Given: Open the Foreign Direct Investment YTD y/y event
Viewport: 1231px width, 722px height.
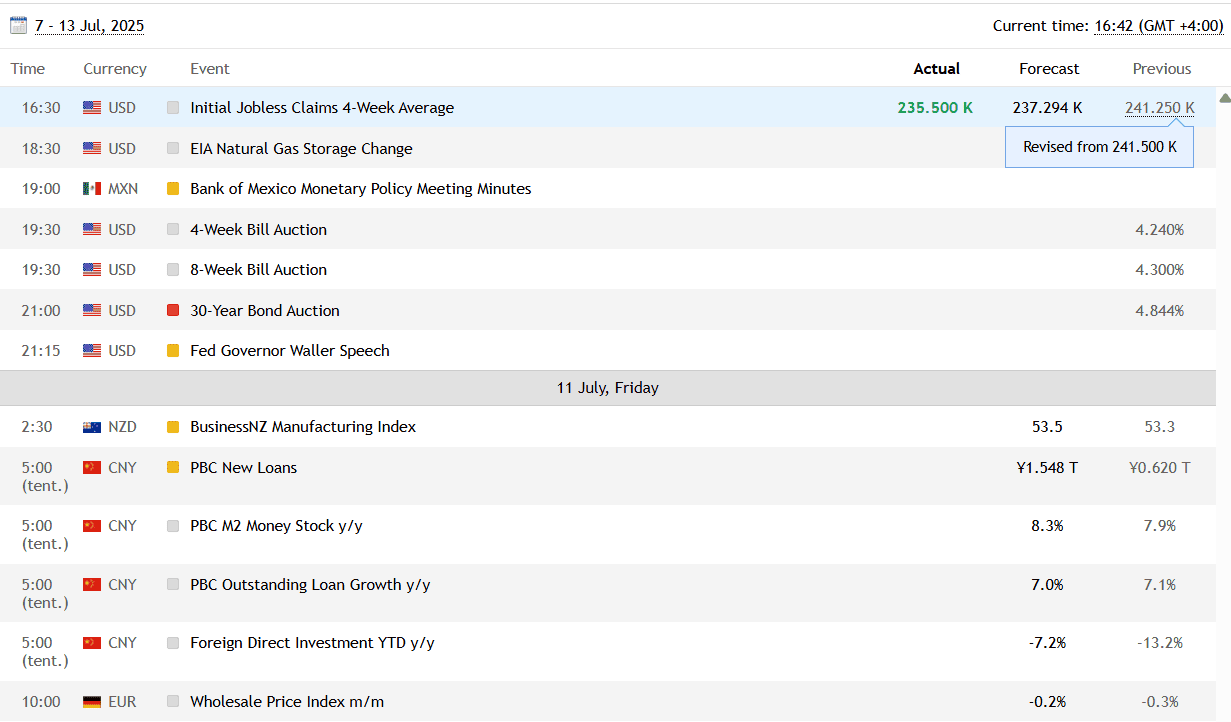Looking at the screenshot, I should click(x=312, y=643).
